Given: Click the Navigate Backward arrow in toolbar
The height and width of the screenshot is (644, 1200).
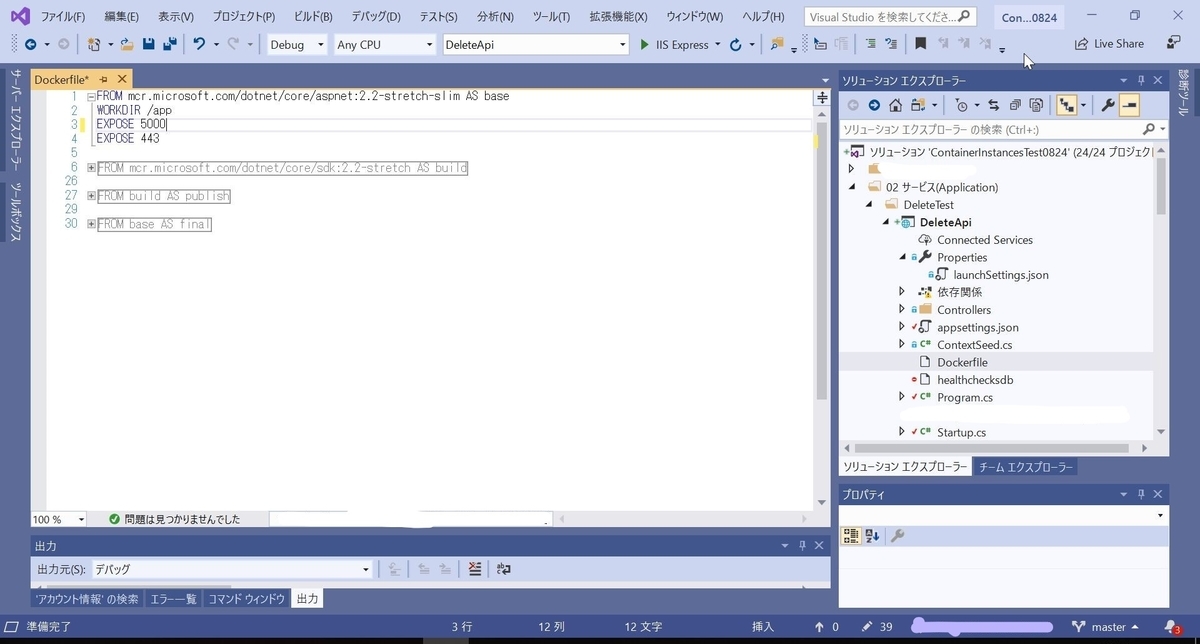Looking at the screenshot, I should (30, 44).
